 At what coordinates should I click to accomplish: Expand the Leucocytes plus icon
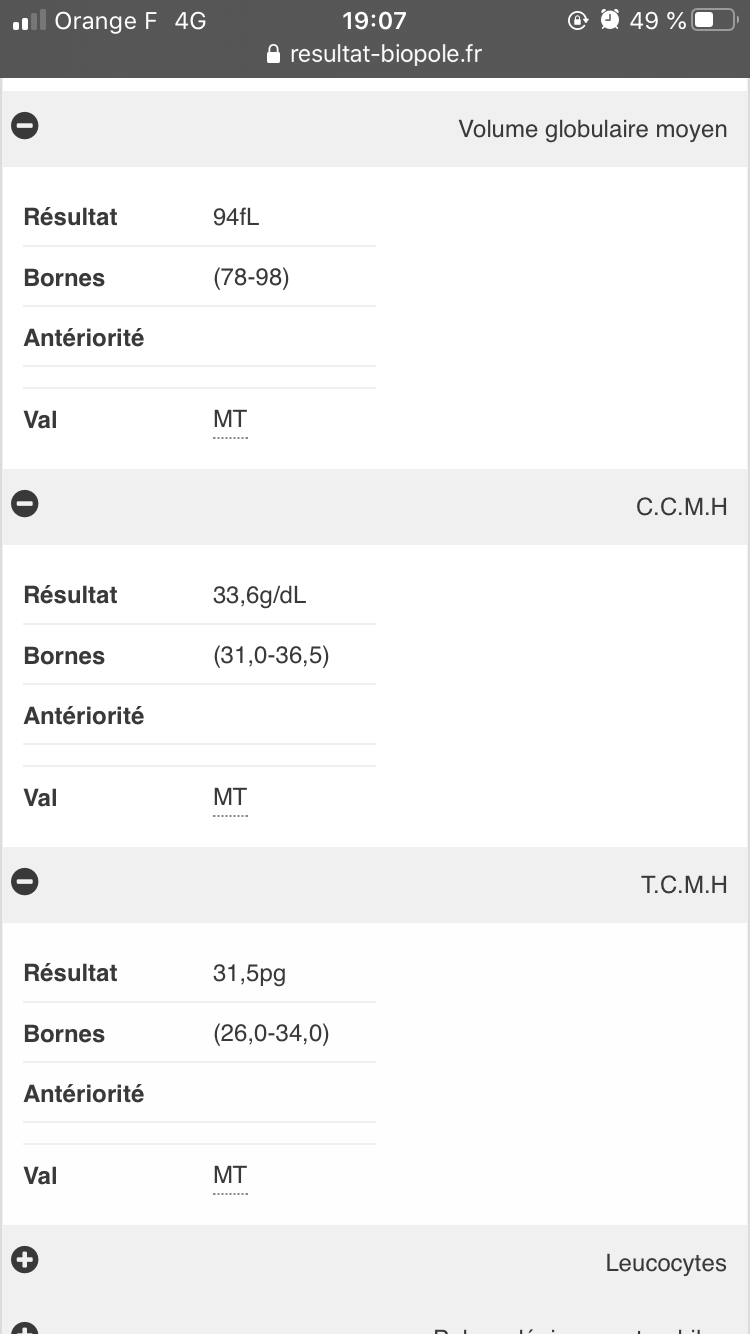(25, 1260)
